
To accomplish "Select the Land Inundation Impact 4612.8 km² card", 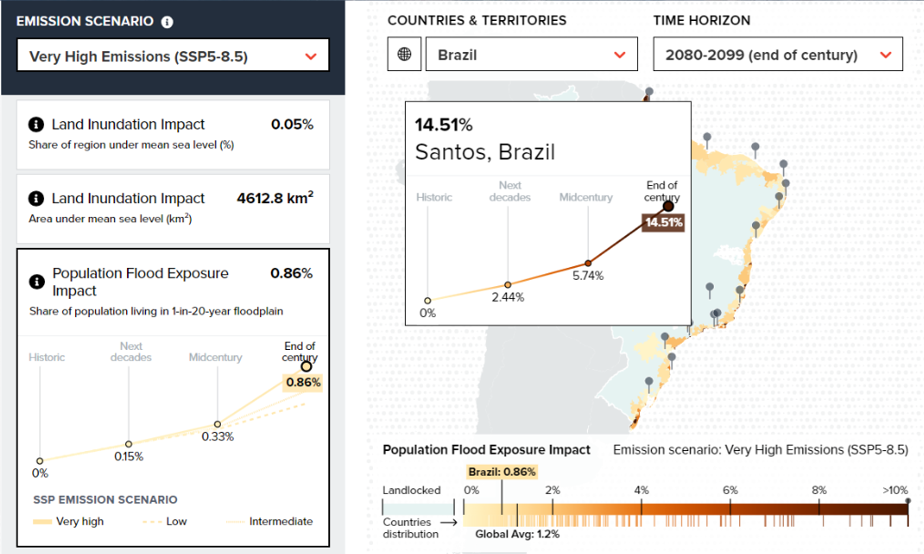I will [173, 209].
